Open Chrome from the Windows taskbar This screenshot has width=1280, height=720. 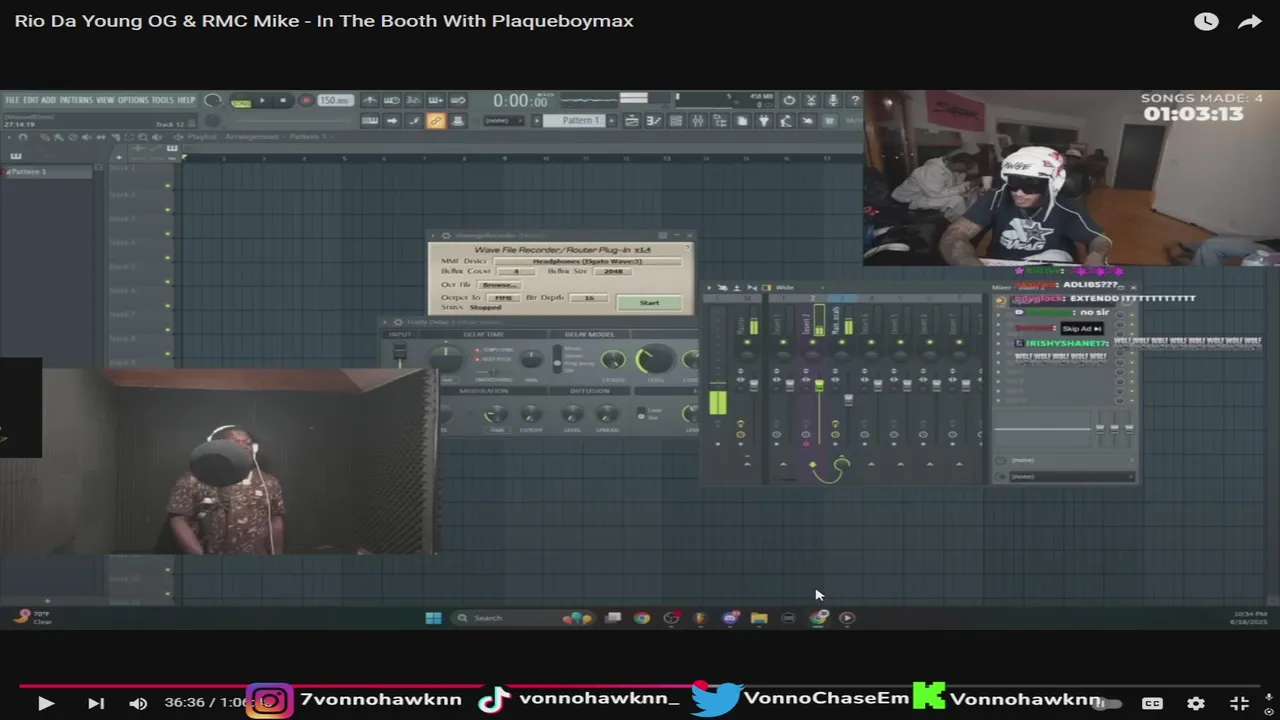(x=642, y=618)
